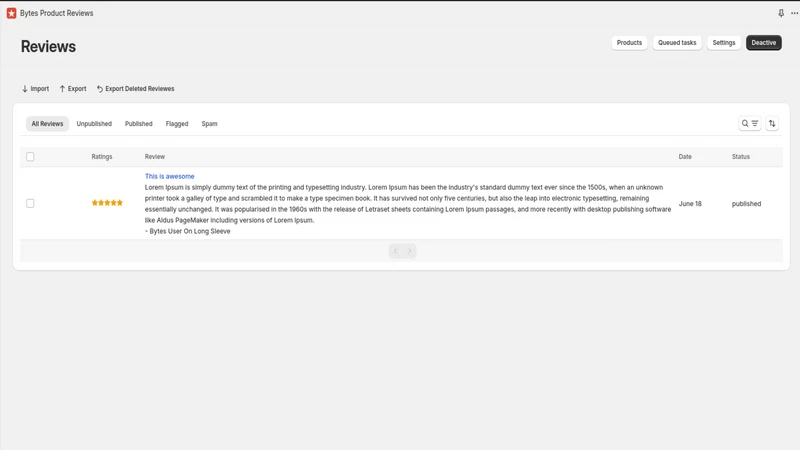Click '- Bytes User On Long Sleeve' author text
This screenshot has width=800, height=450.
187,231
